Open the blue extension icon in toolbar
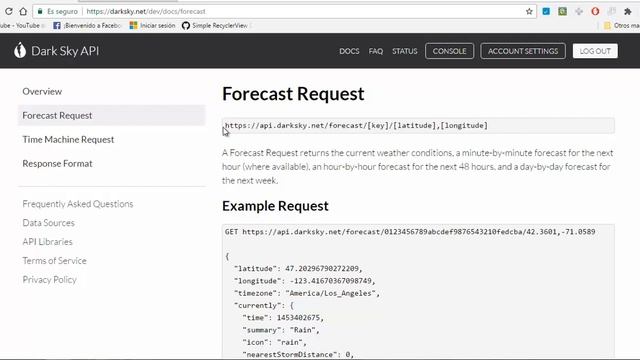The image size is (640, 360). pyautogui.click(x=546, y=11)
